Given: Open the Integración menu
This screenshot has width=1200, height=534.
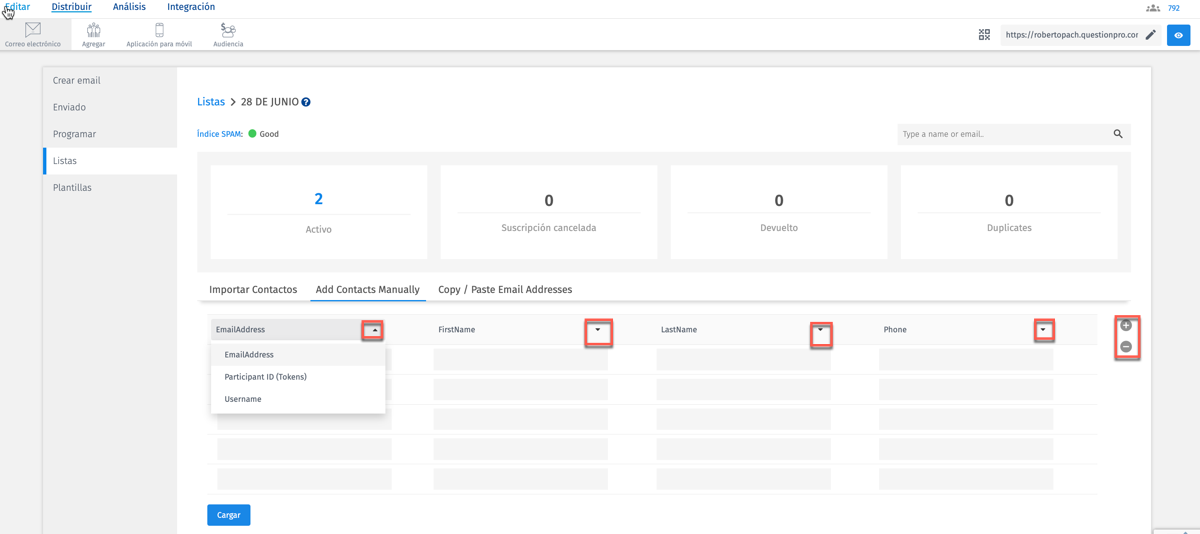Looking at the screenshot, I should pos(191,7).
